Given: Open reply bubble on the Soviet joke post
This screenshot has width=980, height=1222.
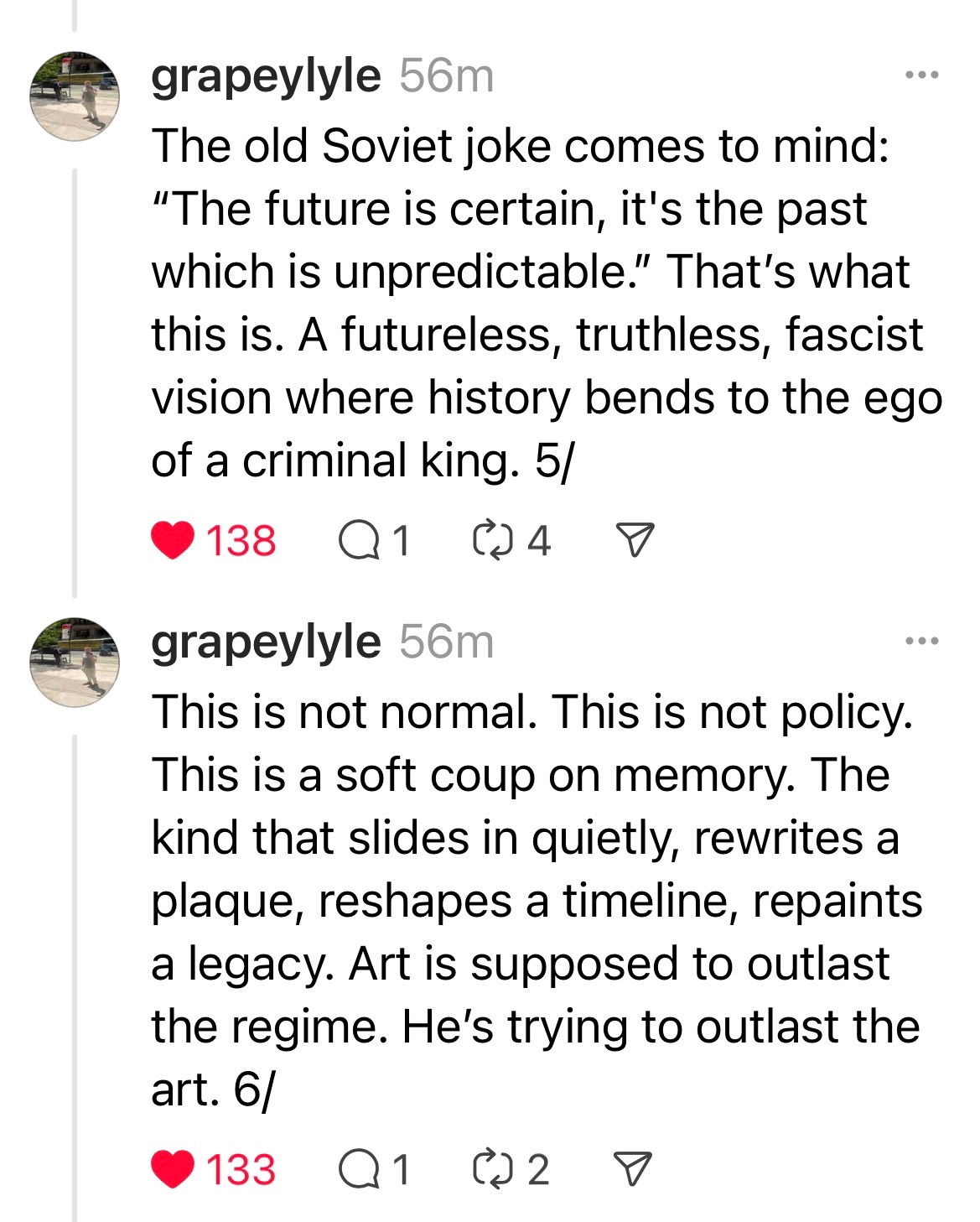Looking at the screenshot, I should tap(357, 540).
